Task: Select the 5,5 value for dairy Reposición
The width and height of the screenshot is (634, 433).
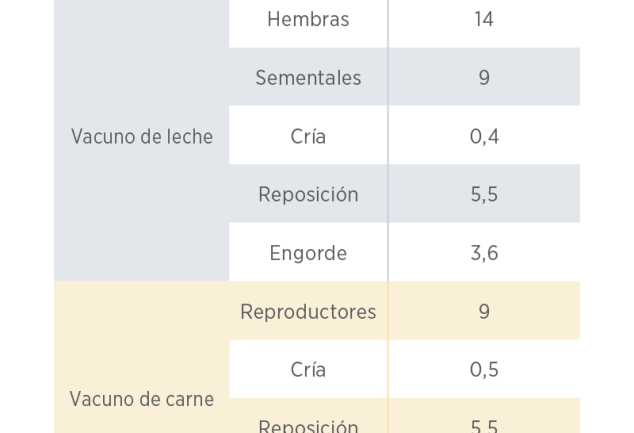Action: click(x=484, y=194)
